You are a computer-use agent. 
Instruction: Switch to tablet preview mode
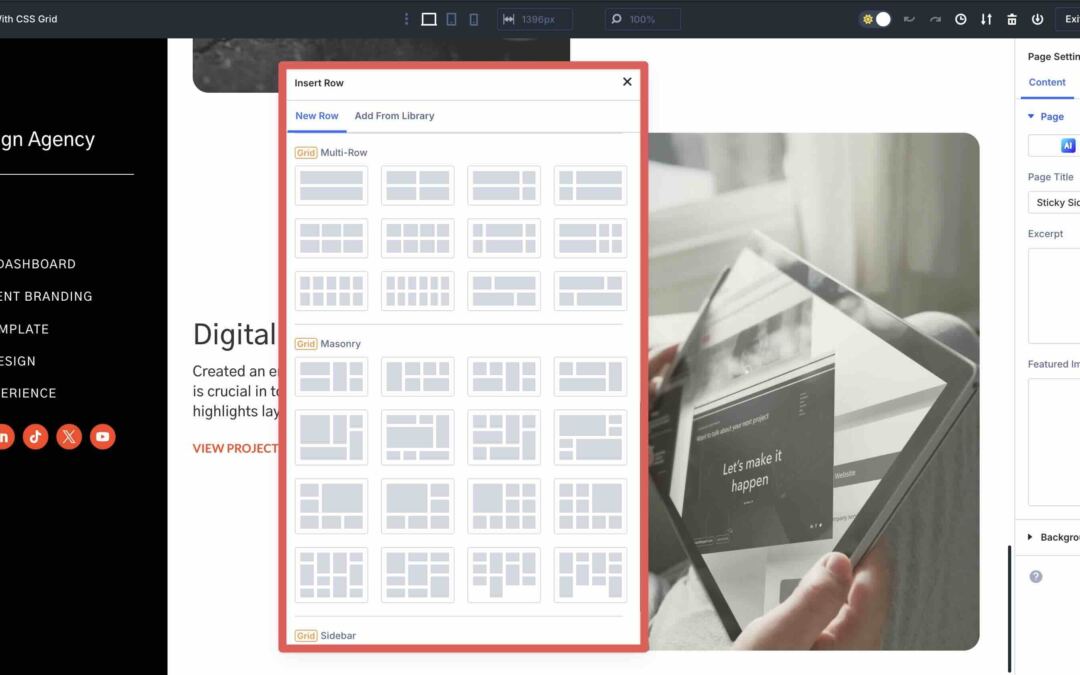[452, 19]
